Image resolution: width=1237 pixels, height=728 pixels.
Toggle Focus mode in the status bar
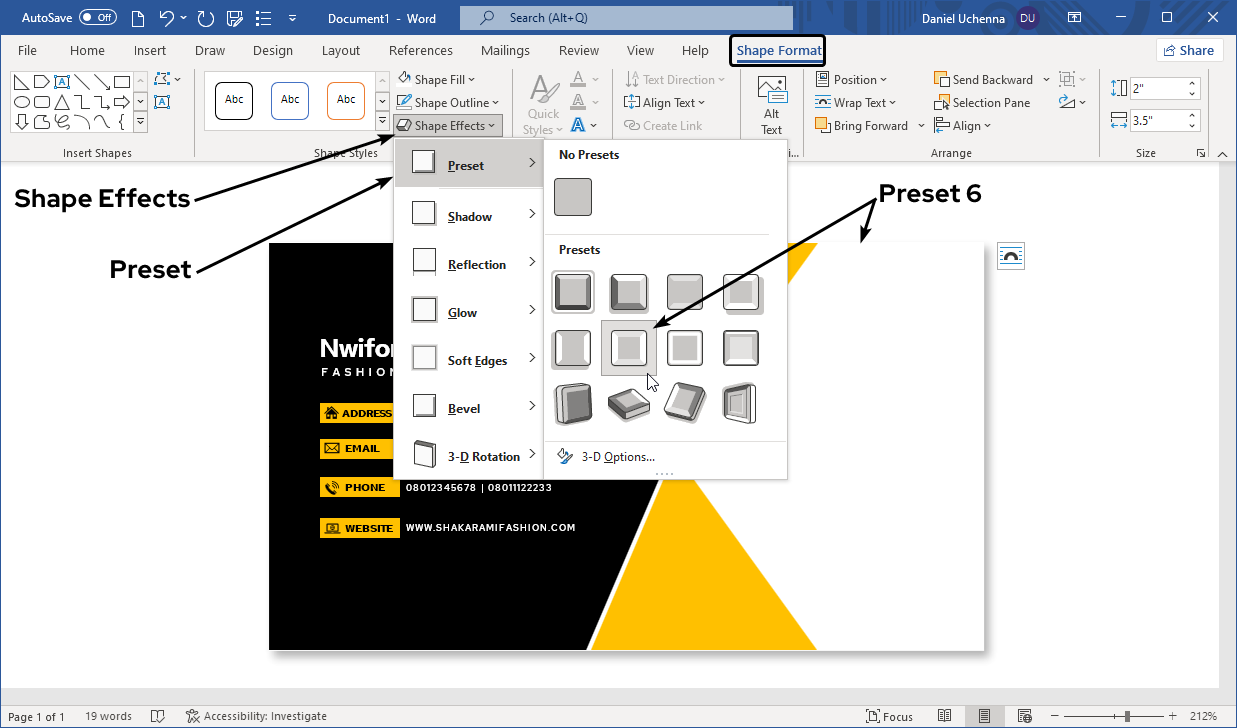pyautogui.click(x=889, y=716)
